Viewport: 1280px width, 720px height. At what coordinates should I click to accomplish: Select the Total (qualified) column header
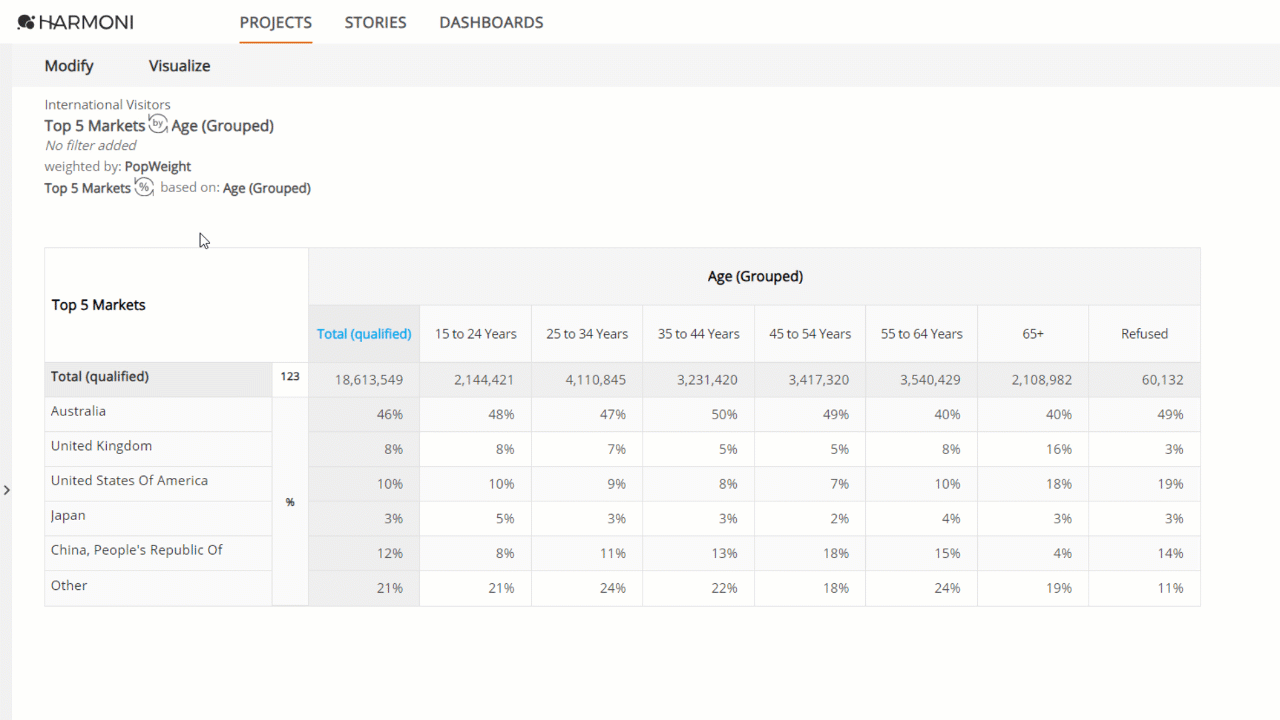(364, 334)
